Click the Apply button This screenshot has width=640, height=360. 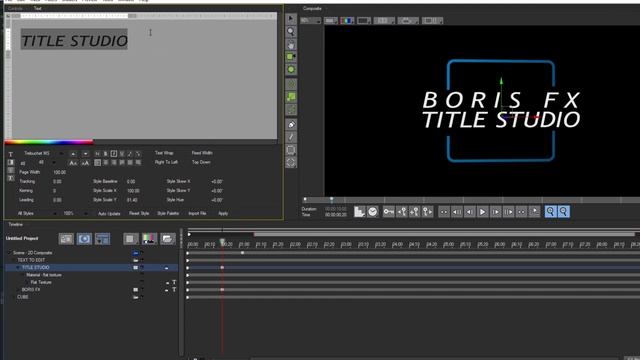click(x=223, y=213)
